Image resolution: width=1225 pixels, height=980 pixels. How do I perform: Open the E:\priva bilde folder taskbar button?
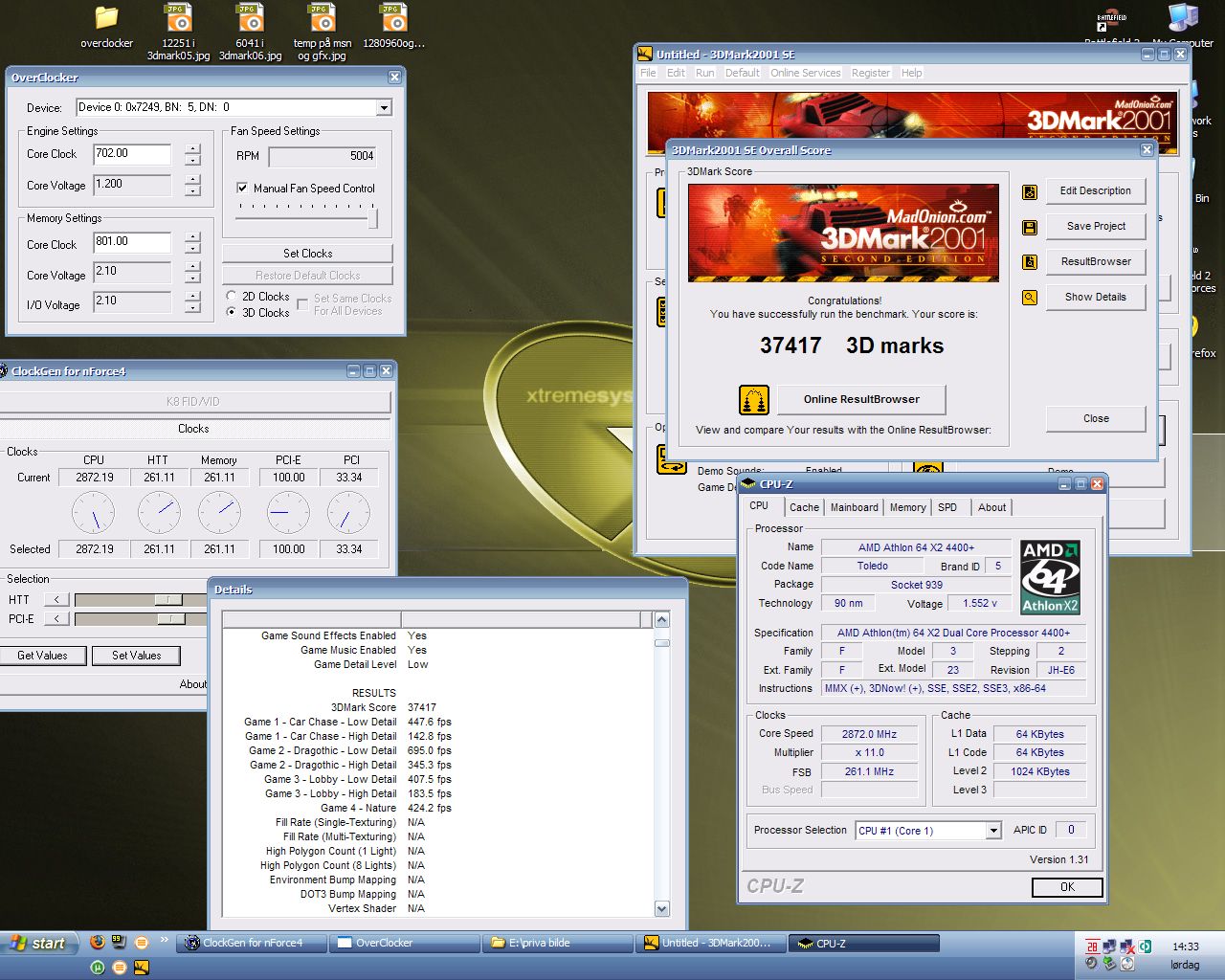coord(557,943)
